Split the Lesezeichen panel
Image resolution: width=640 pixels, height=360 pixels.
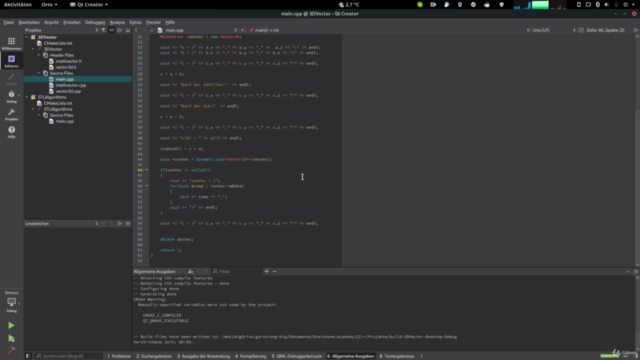[120, 224]
